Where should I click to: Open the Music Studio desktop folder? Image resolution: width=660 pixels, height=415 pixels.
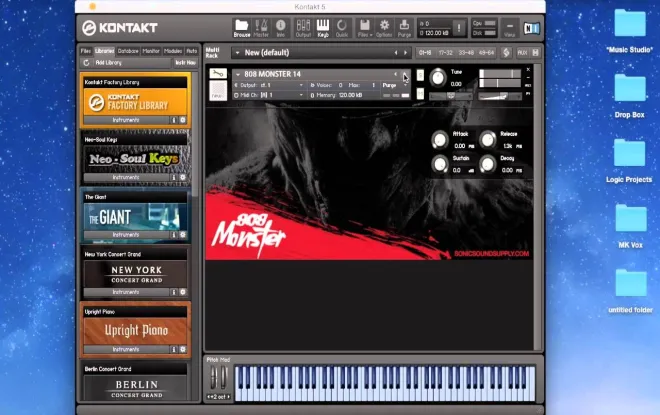(630, 30)
